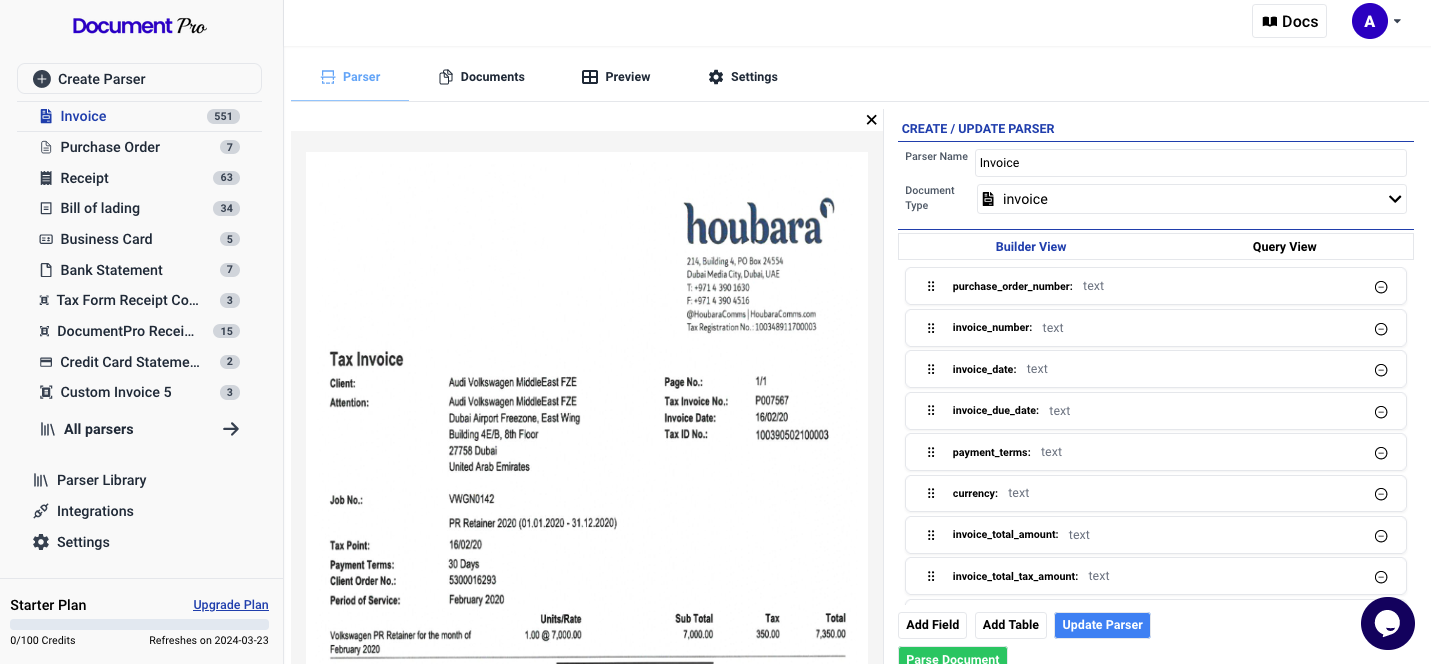Click the Update Parser button
The height and width of the screenshot is (664, 1431).
pyautogui.click(x=1102, y=625)
